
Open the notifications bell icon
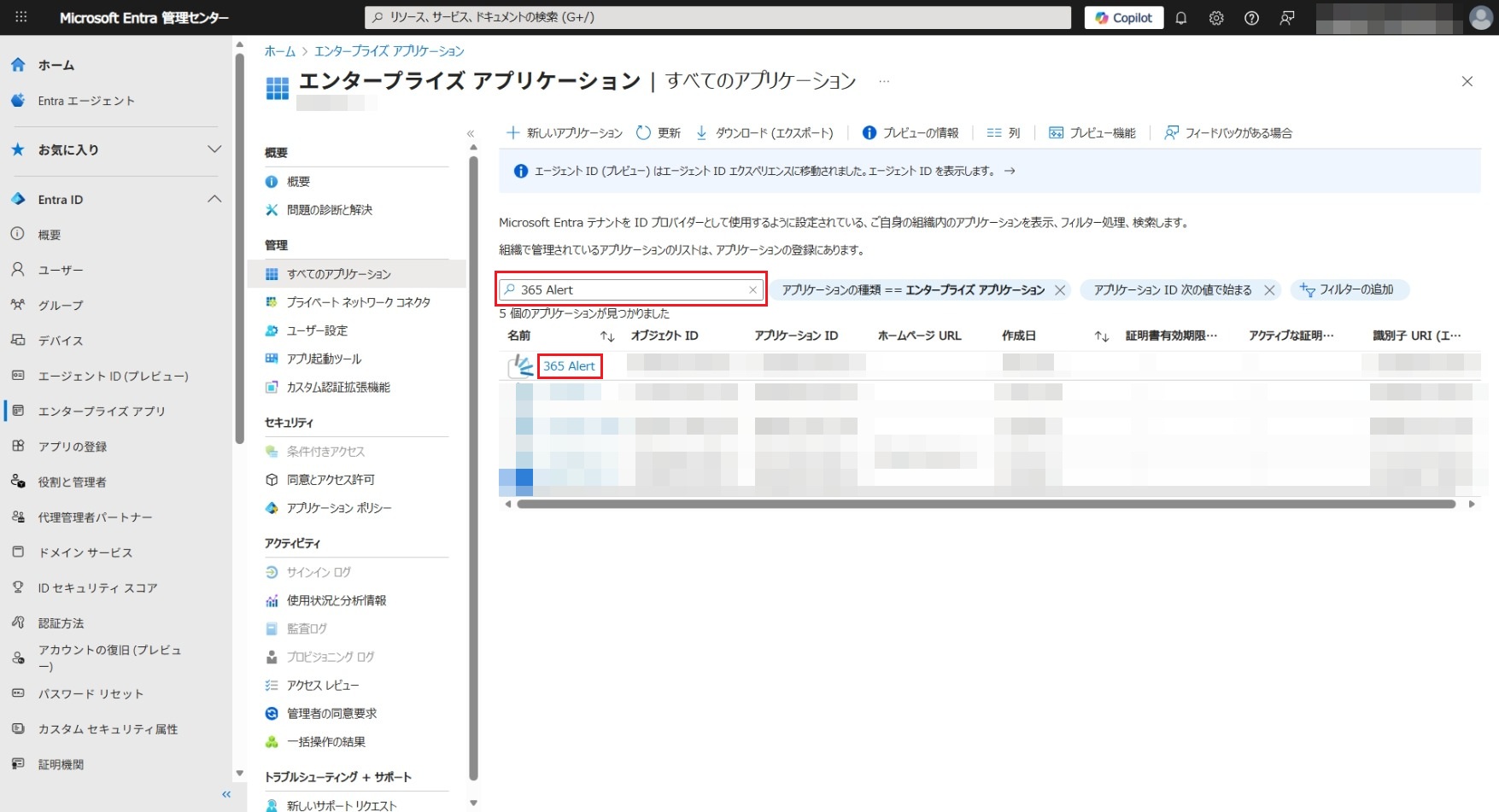click(1181, 18)
